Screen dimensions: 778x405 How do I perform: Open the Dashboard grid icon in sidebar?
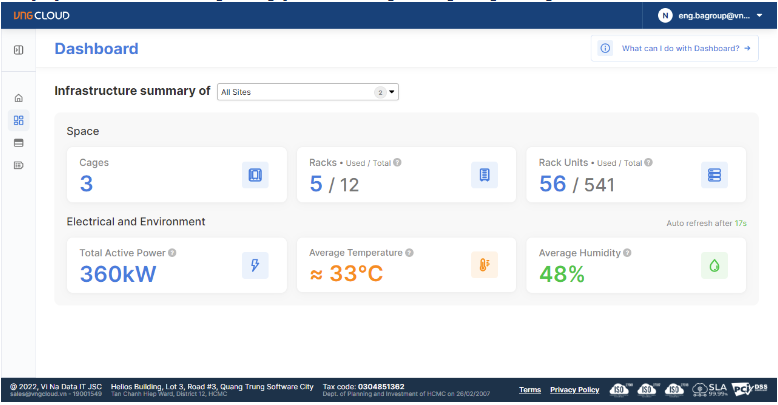pos(18,120)
